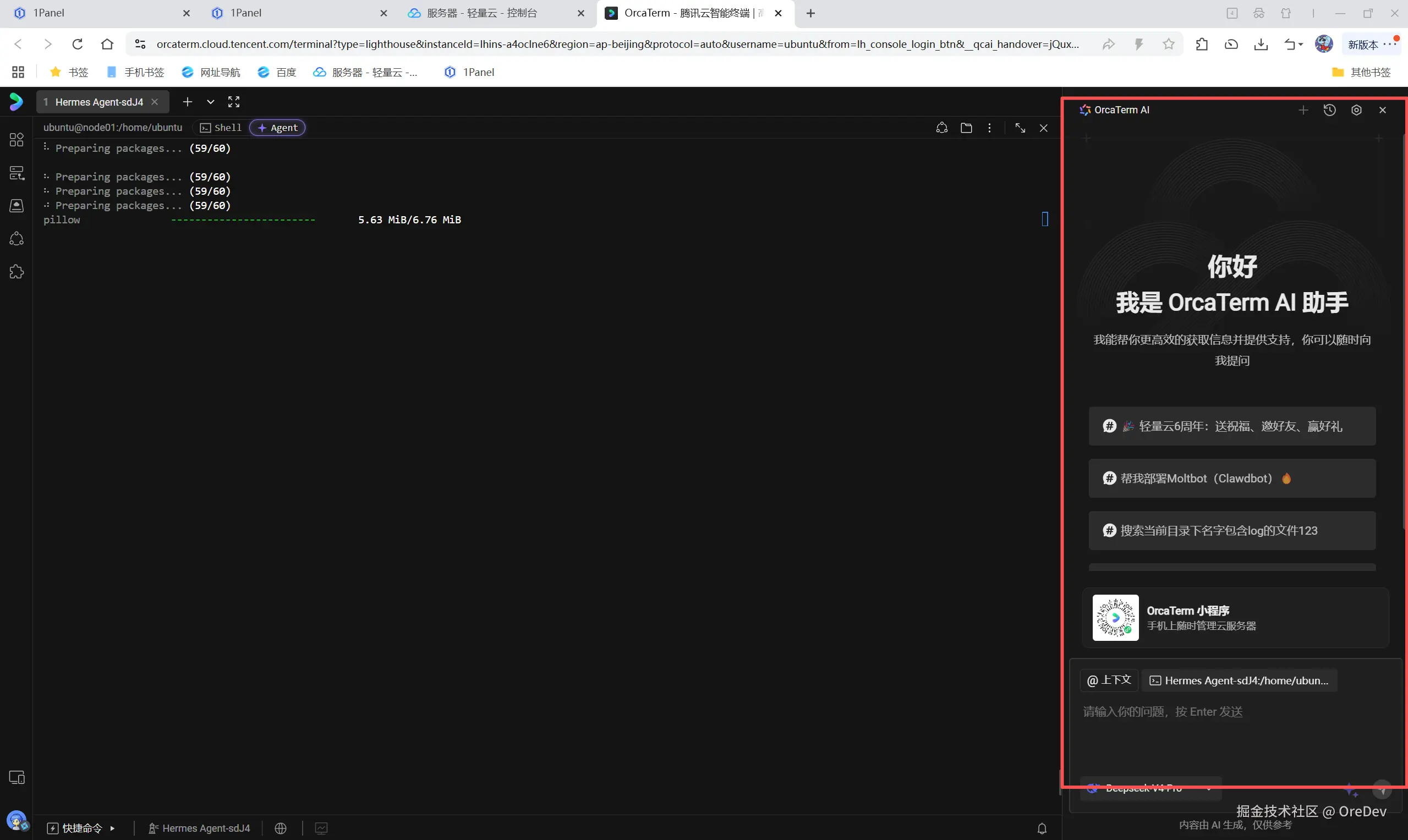Bookmark this page with the star
The width and height of the screenshot is (1408, 840).
point(1169,43)
